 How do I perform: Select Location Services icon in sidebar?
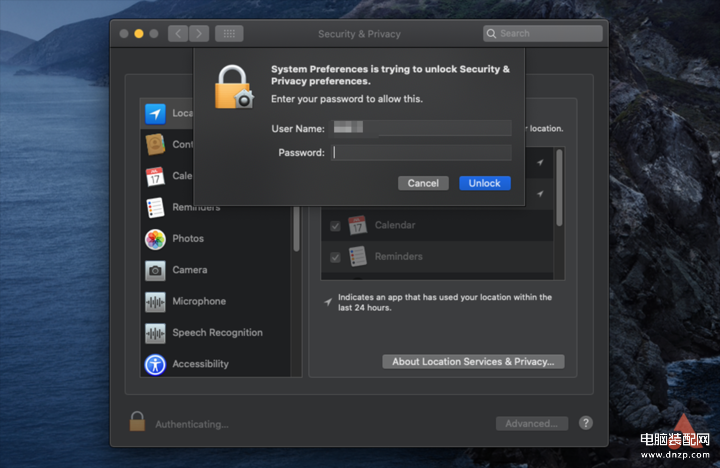155,113
